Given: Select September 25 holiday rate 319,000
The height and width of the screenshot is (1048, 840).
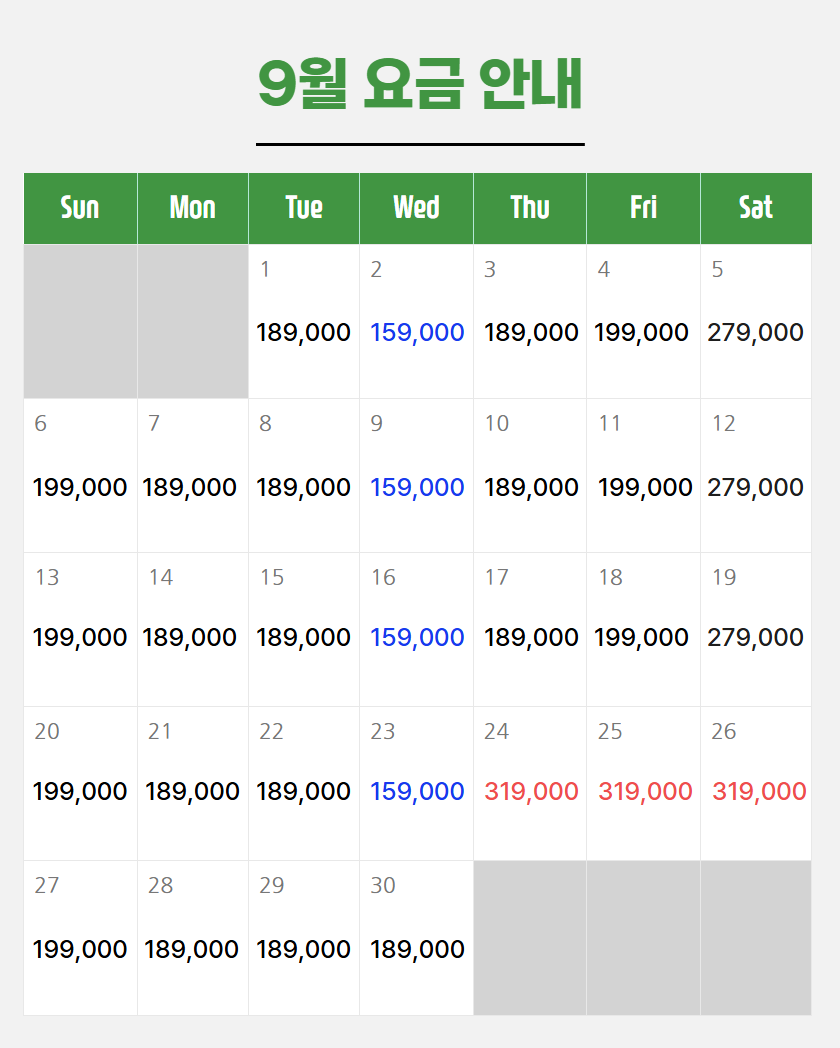Looking at the screenshot, I should [x=644, y=783].
